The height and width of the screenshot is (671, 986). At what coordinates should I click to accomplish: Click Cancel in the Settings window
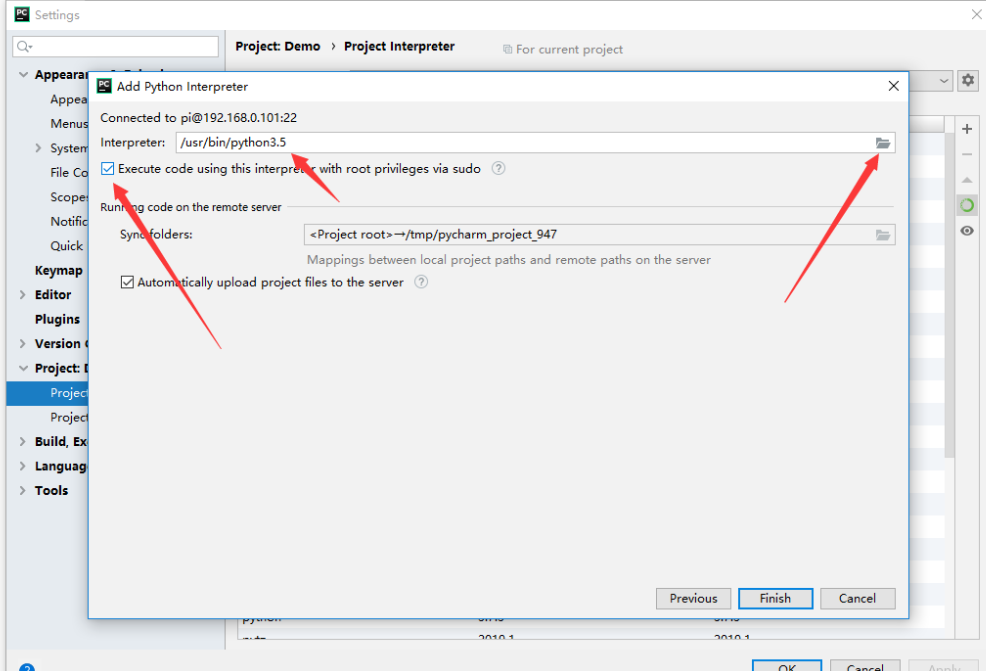(x=865, y=667)
